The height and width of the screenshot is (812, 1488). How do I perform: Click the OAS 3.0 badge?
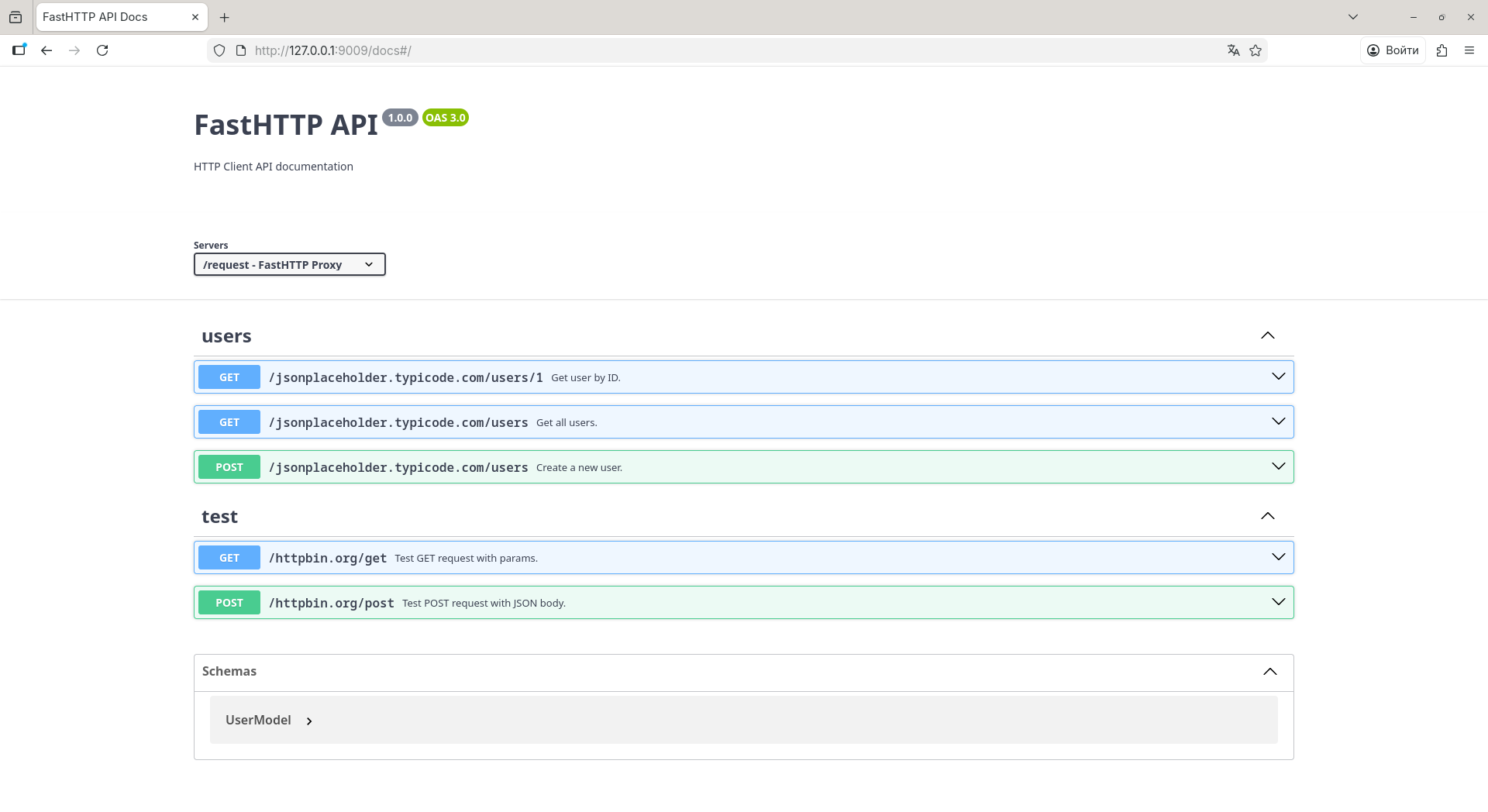[x=446, y=118]
